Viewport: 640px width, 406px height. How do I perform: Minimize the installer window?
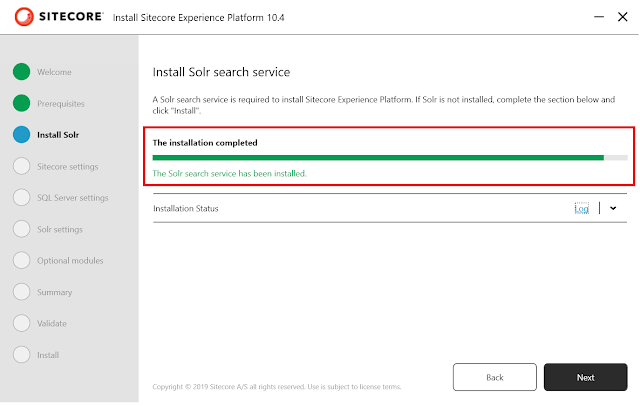click(x=599, y=17)
